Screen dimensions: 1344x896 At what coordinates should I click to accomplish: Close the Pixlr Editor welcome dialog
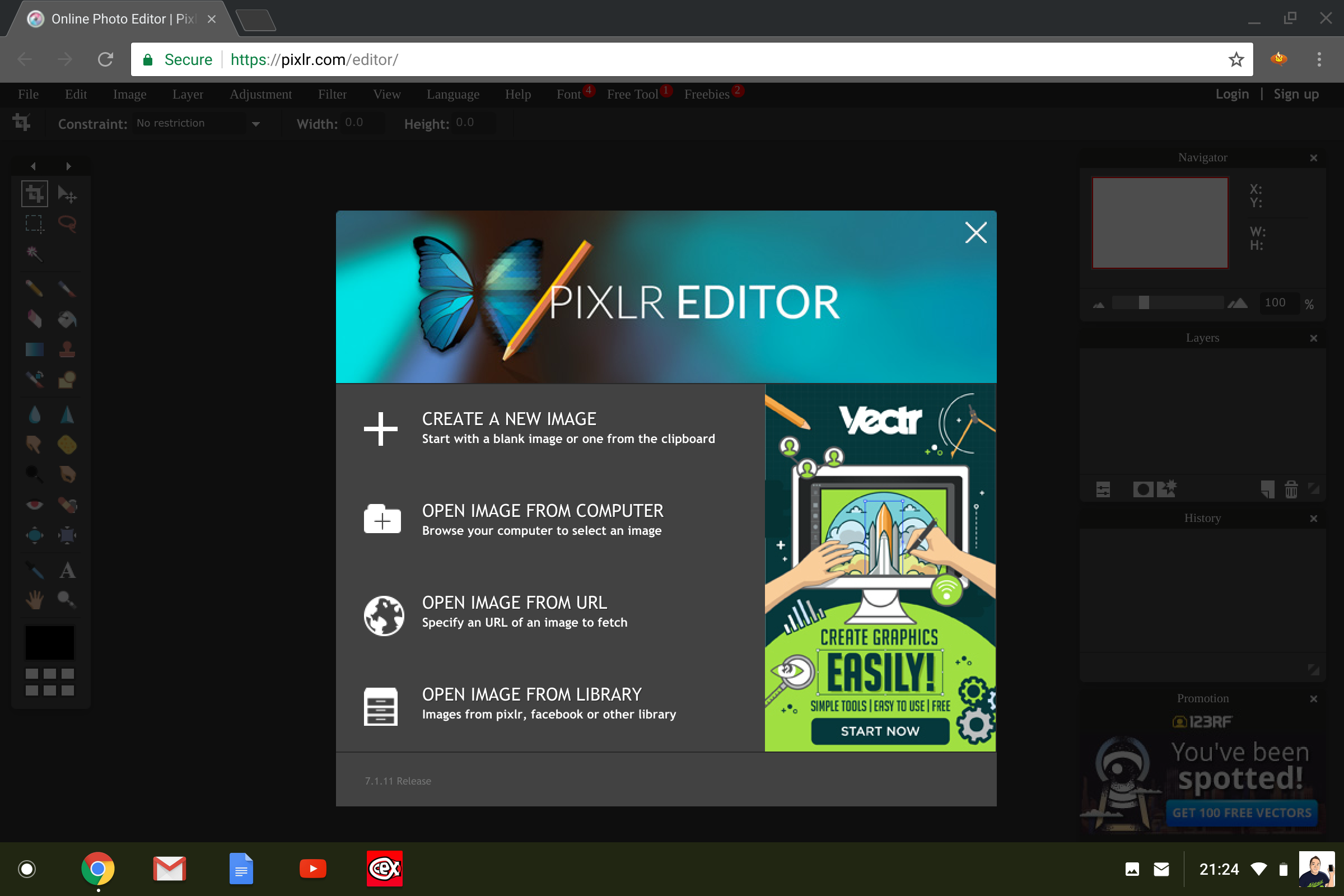(976, 232)
